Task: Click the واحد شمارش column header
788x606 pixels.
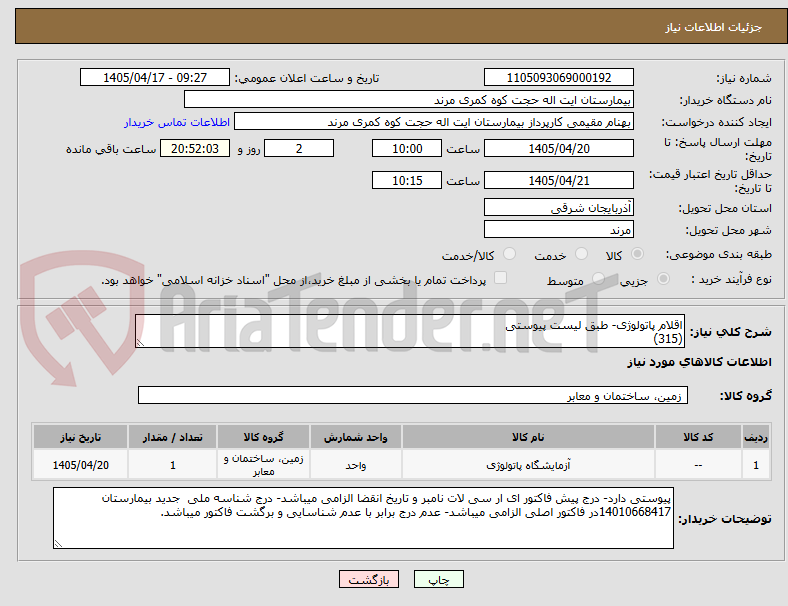Action: coord(356,437)
